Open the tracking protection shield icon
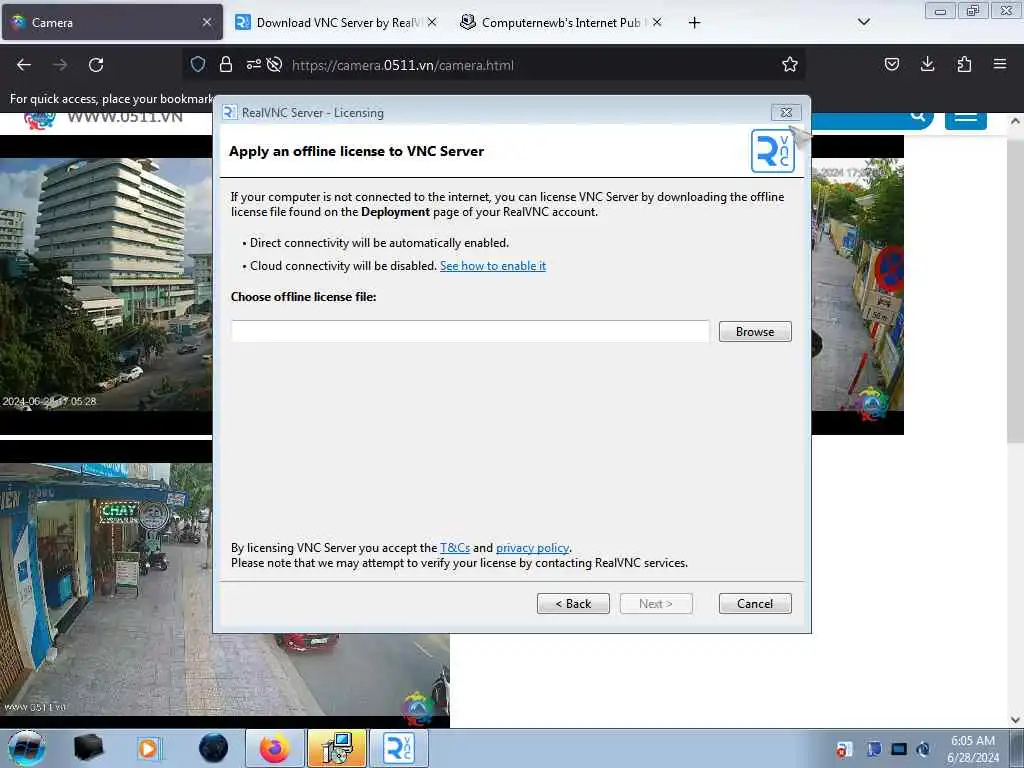The image size is (1024, 768). tap(198, 64)
